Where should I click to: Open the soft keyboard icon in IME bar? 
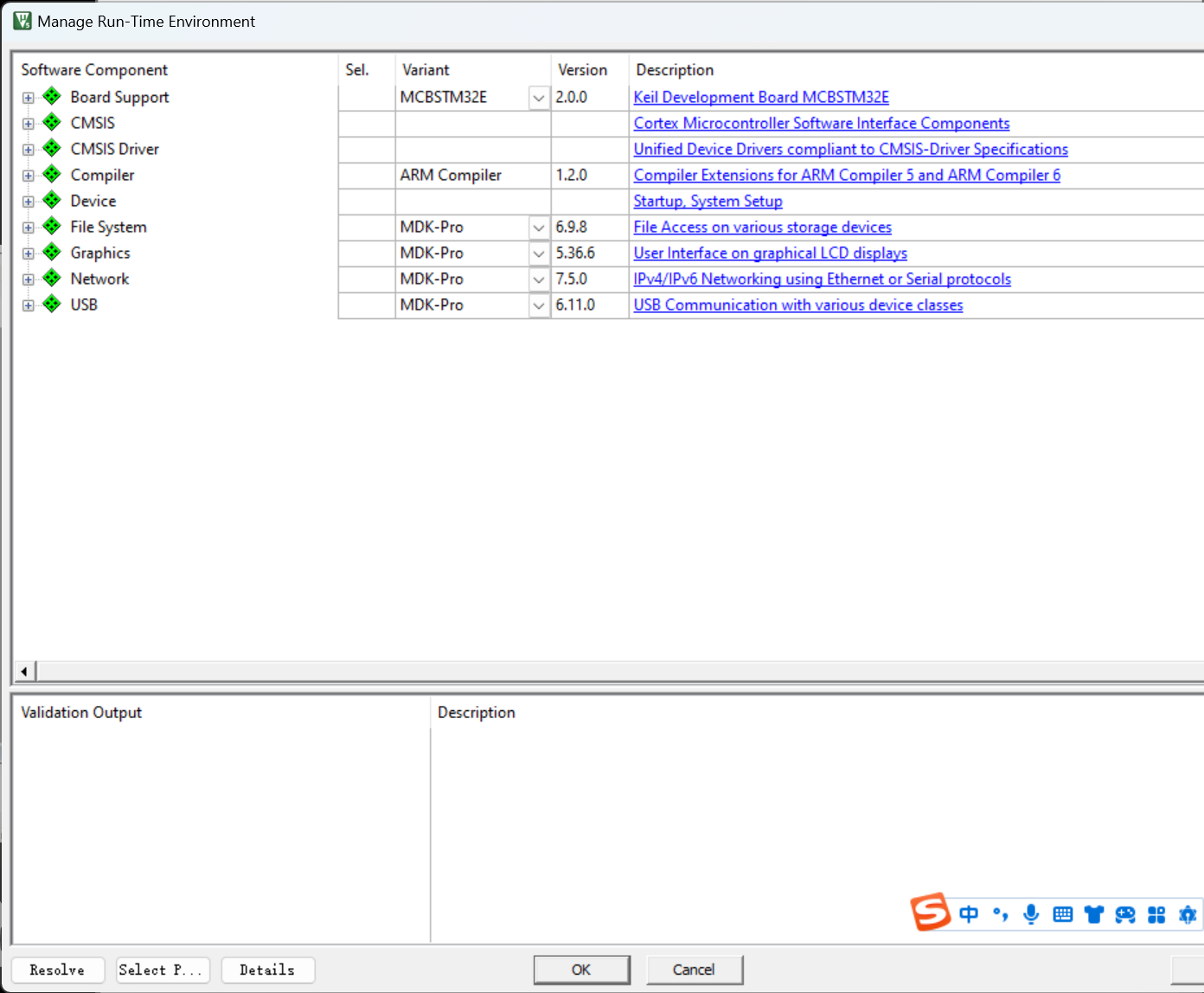pos(1063,914)
